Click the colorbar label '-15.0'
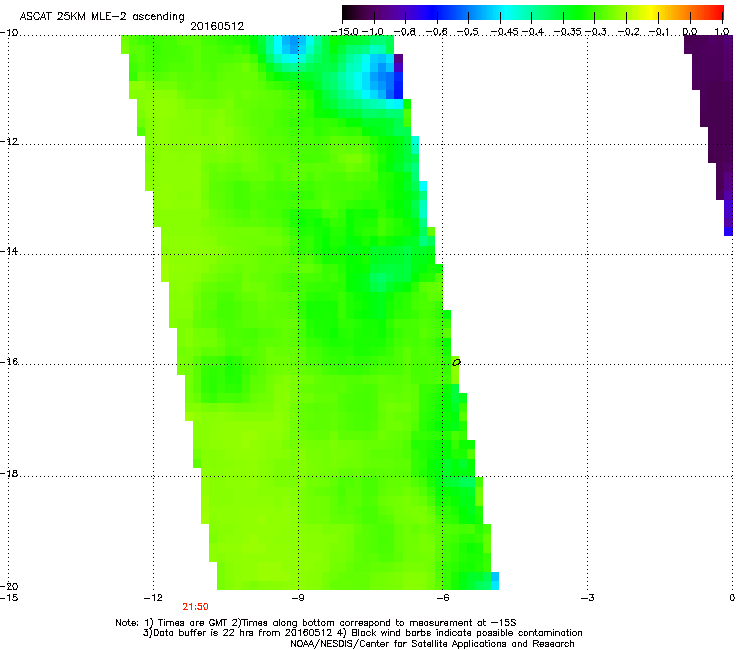740x650 pixels. click(344, 32)
